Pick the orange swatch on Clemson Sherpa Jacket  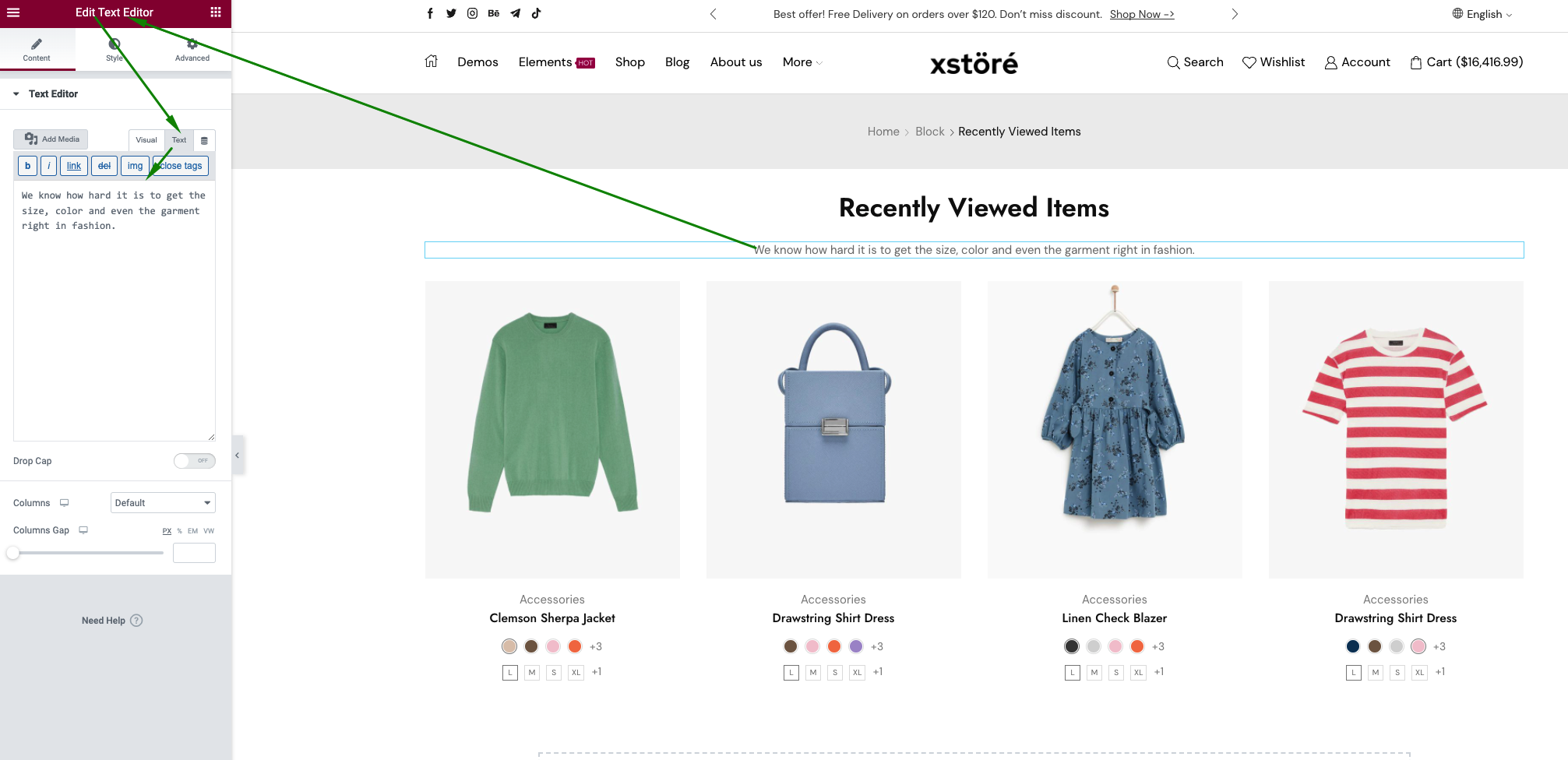coord(575,646)
